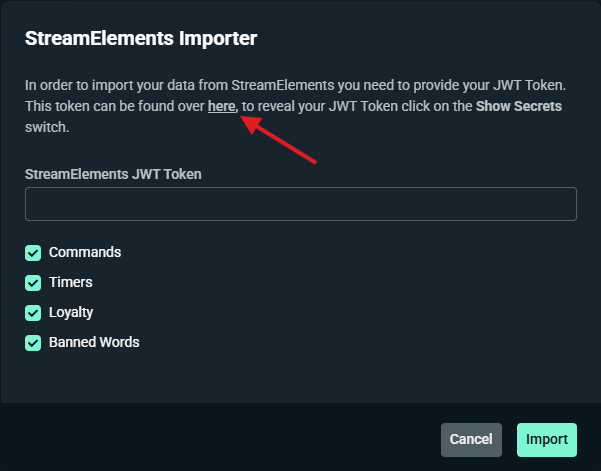This screenshot has height=471, width=601.
Task: Click the checkmark icon beside Commands
Action: pos(33,253)
